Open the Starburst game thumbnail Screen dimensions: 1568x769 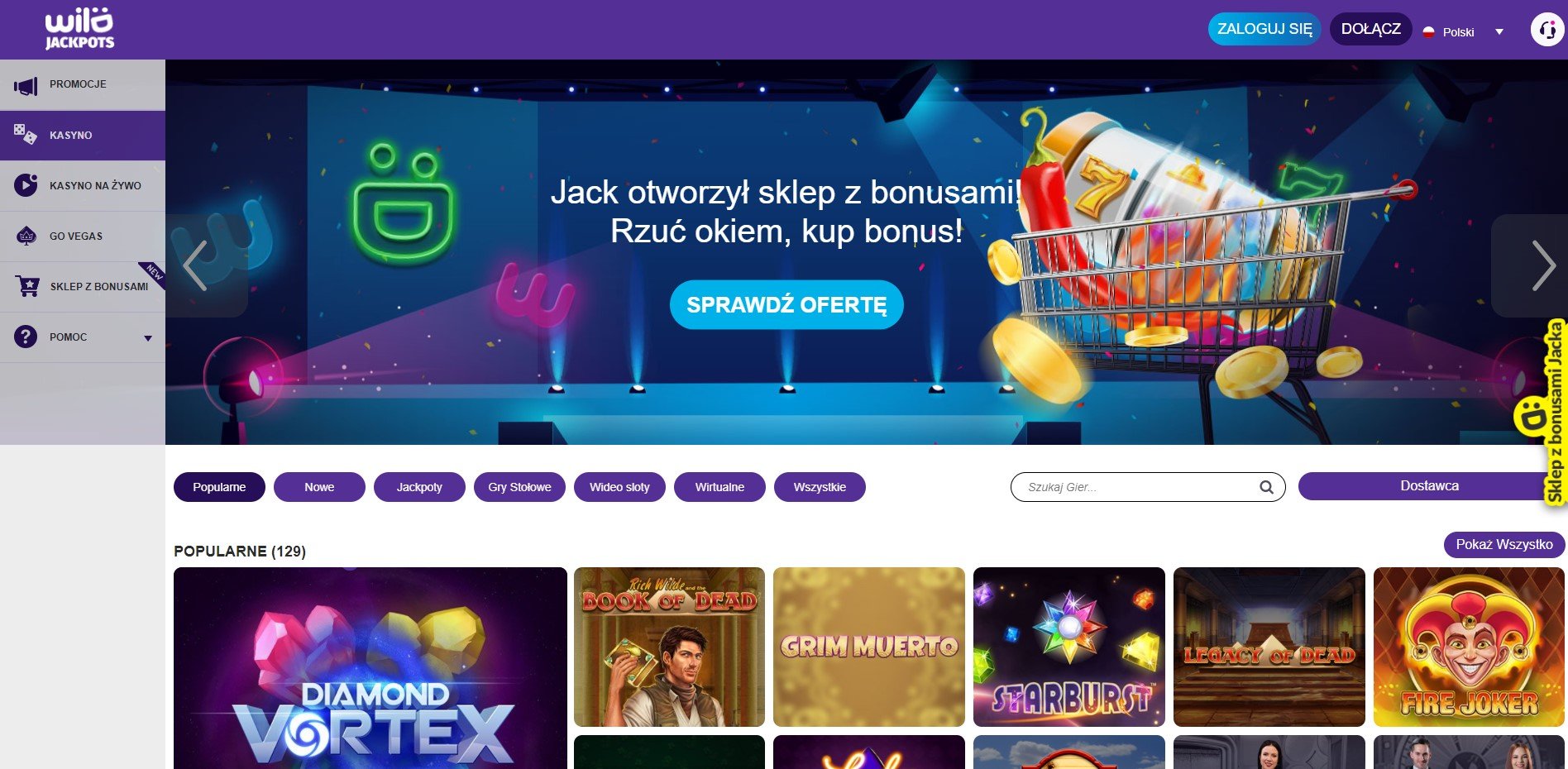(x=1068, y=647)
